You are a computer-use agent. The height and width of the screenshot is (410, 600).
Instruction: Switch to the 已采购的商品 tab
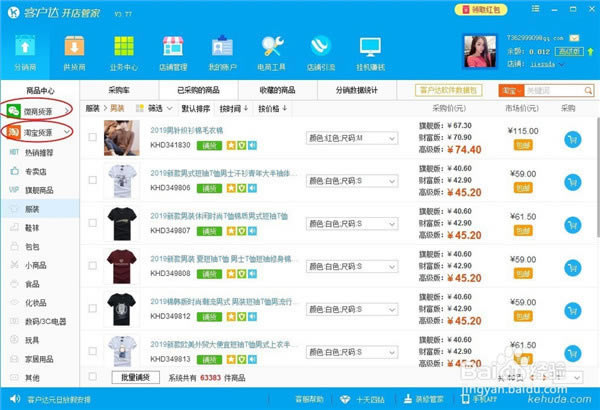(x=198, y=90)
